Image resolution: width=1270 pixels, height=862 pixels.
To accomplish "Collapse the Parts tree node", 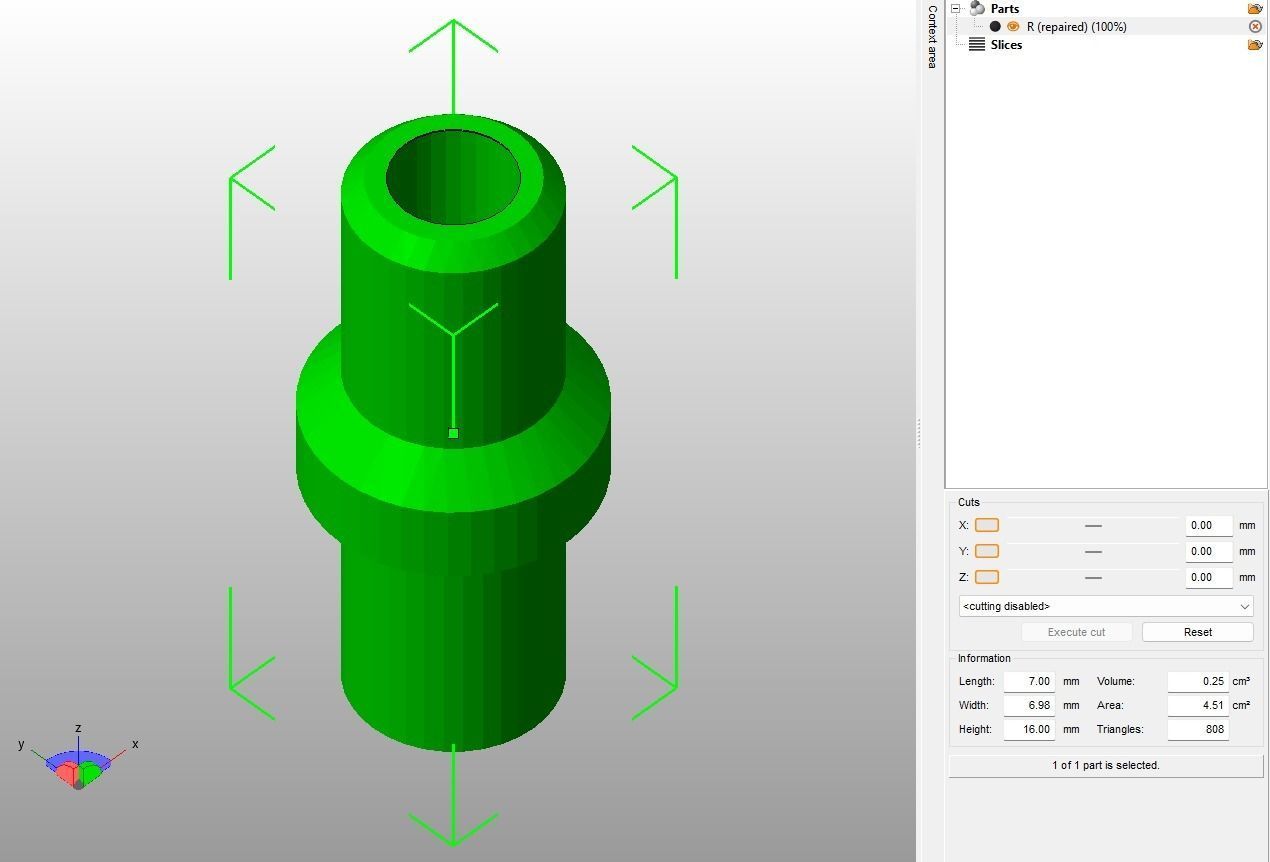I will point(956,8).
